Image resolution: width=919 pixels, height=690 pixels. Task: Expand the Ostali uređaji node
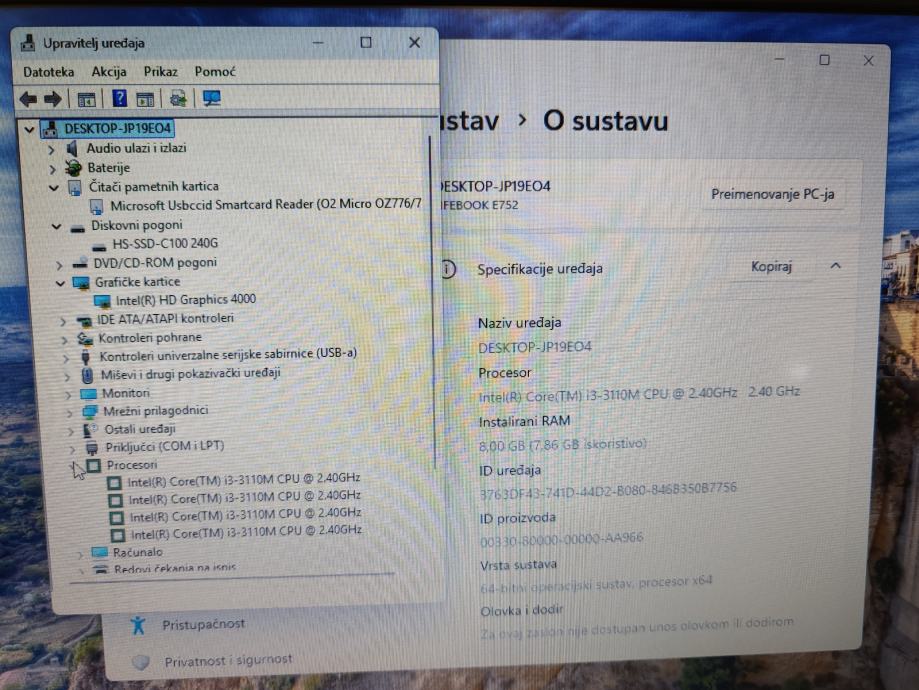pos(71,431)
